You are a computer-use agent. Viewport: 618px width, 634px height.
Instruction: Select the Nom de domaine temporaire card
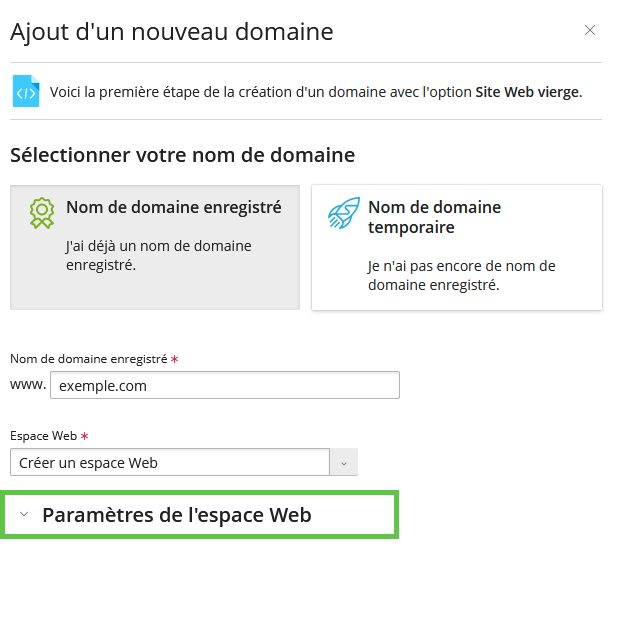click(x=457, y=247)
